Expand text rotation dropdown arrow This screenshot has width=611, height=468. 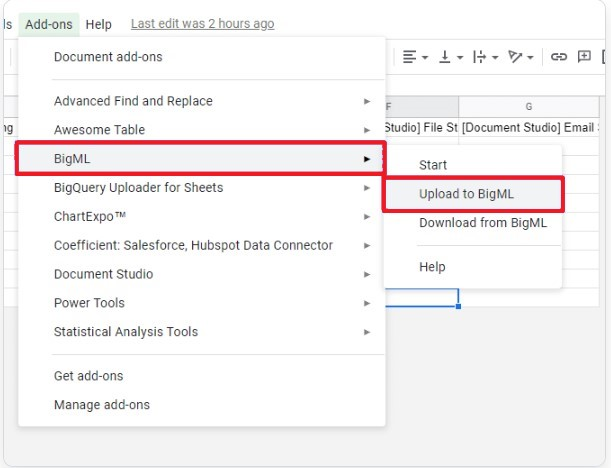tap(530, 58)
